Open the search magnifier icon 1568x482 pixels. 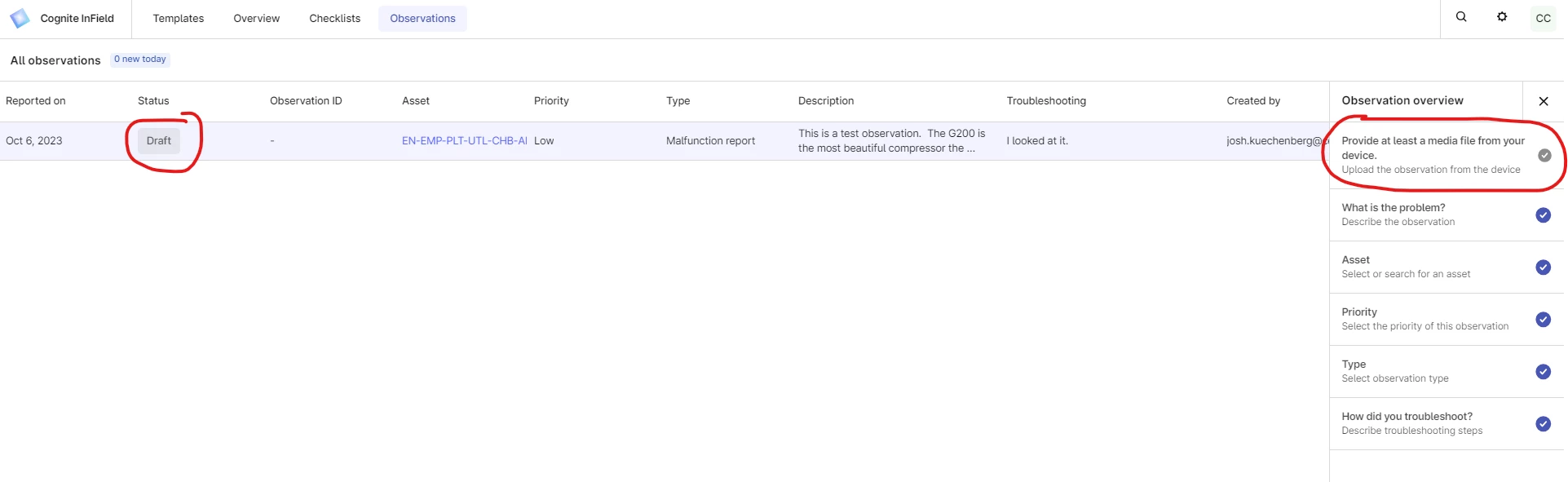(x=1461, y=17)
